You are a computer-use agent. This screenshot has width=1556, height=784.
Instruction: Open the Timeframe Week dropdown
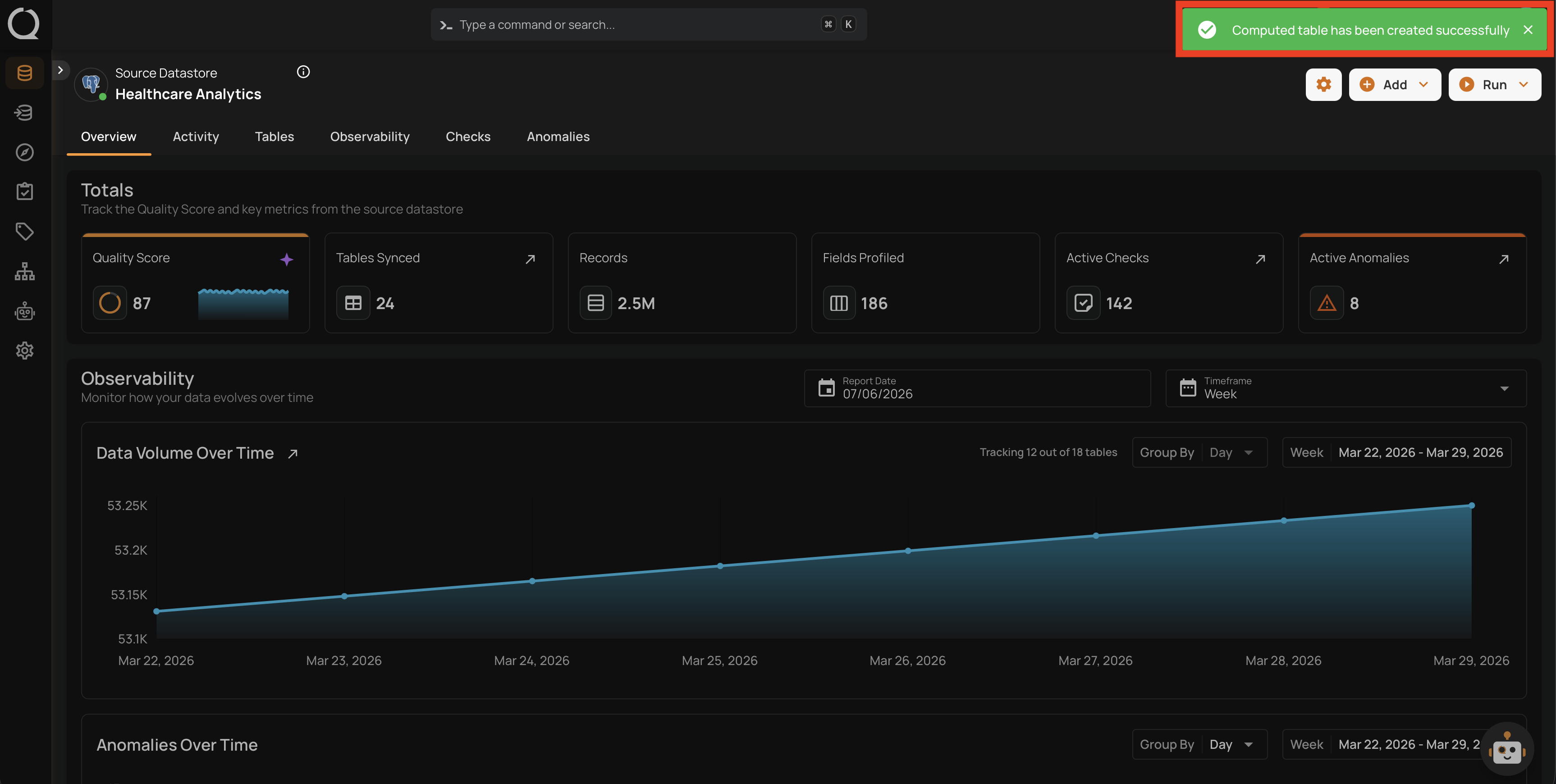click(1345, 388)
